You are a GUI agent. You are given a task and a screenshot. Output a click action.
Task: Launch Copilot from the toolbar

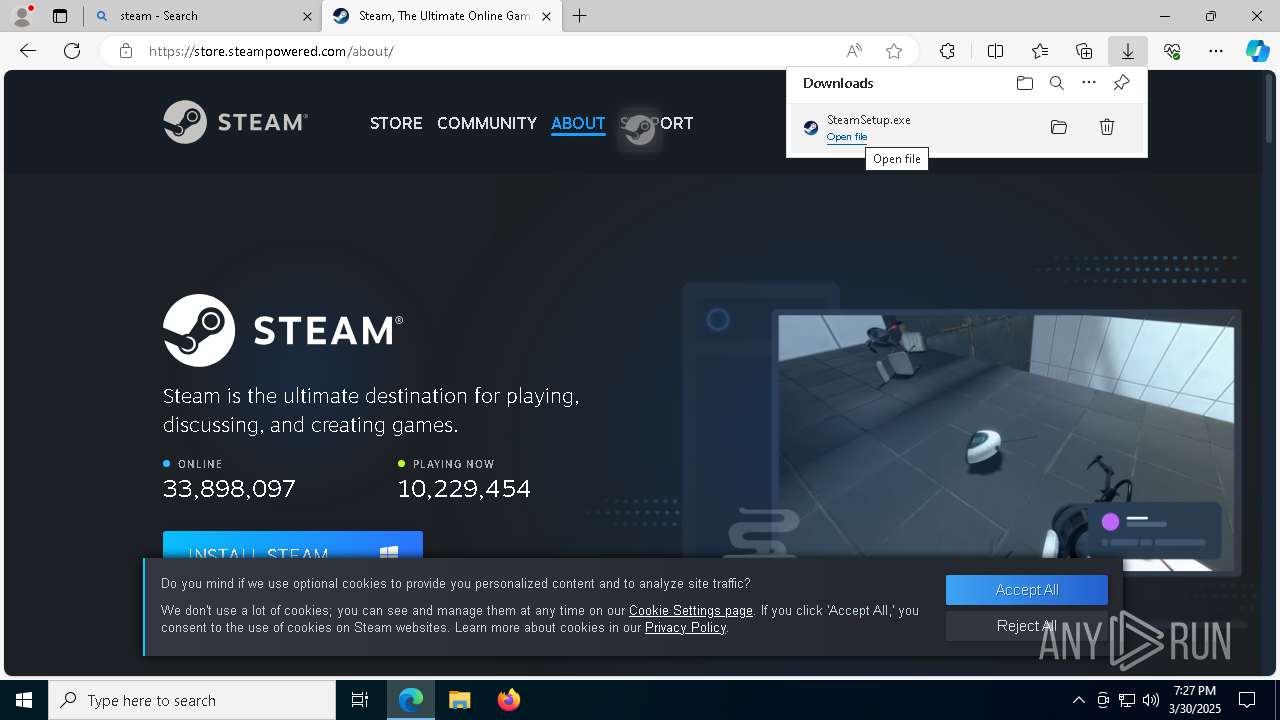pyautogui.click(x=1257, y=51)
